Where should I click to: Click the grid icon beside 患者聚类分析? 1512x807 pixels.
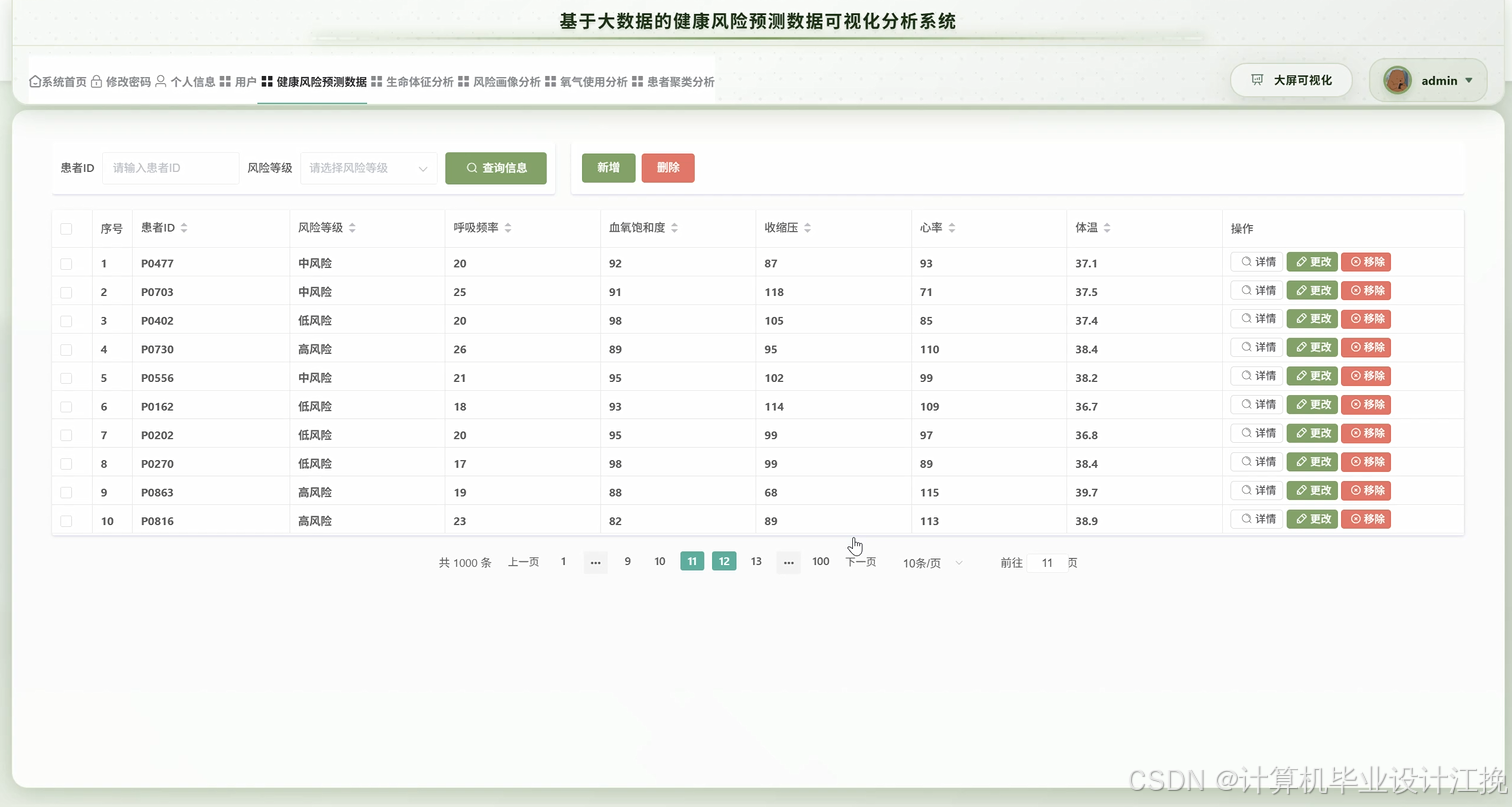638,82
